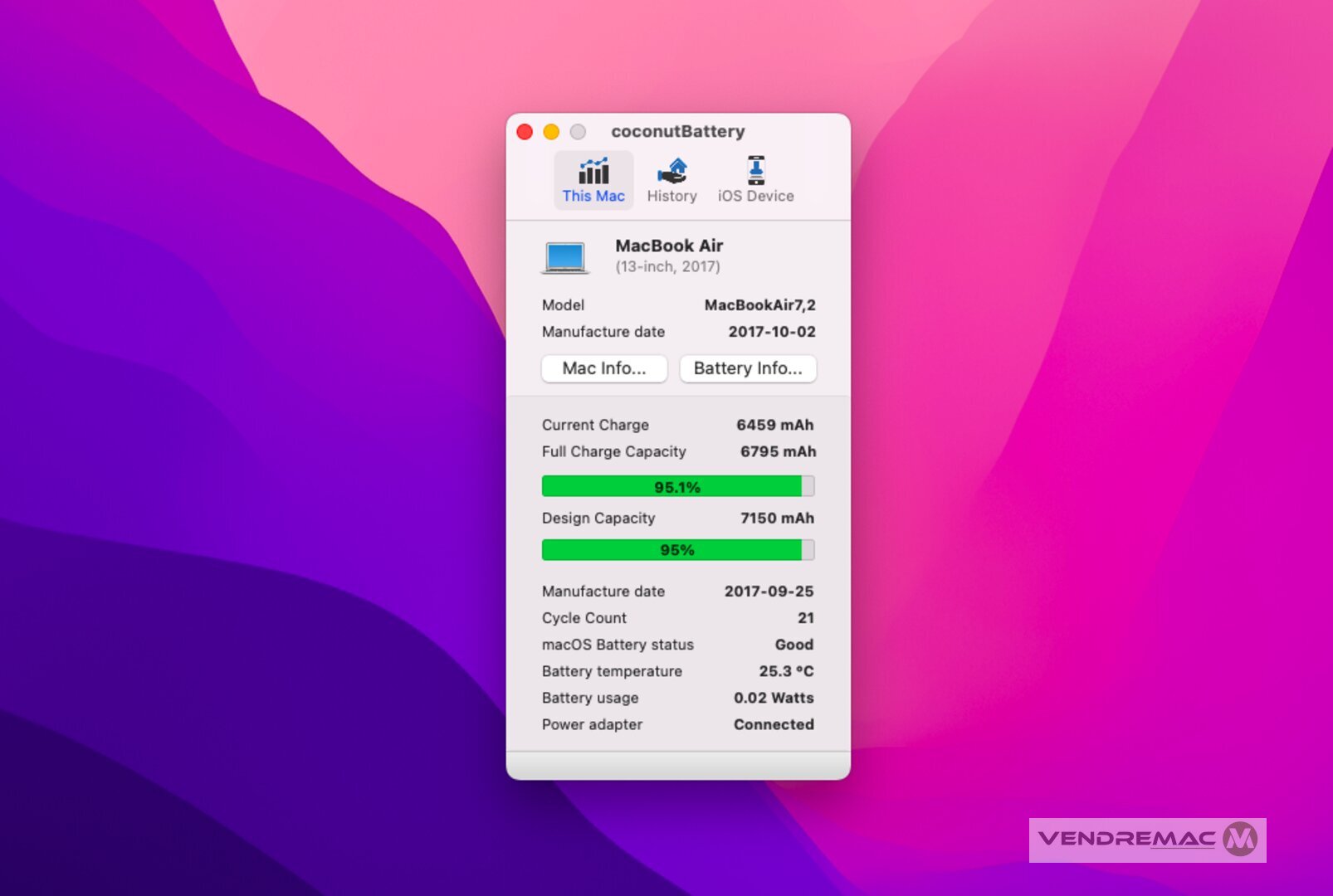The image size is (1333, 896).
Task: Click the This Mac bar chart icon
Action: [593, 171]
